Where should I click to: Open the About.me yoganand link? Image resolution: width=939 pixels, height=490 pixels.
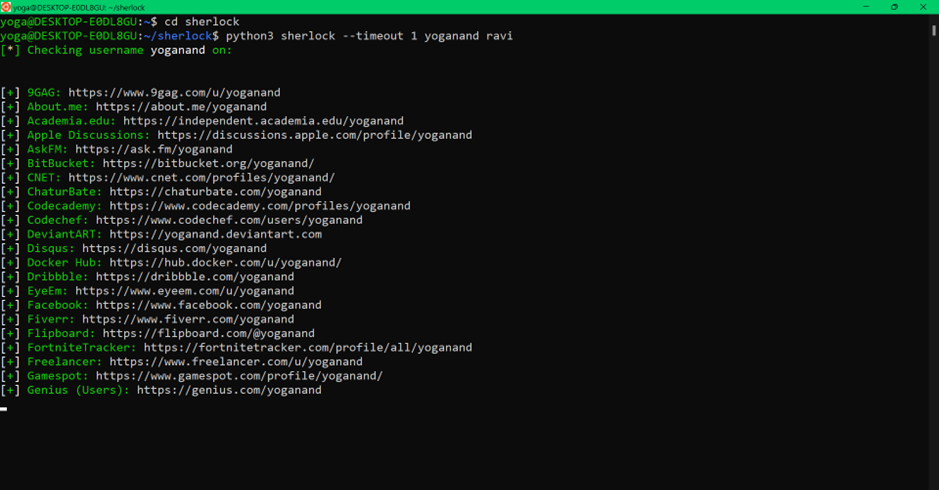tap(181, 107)
